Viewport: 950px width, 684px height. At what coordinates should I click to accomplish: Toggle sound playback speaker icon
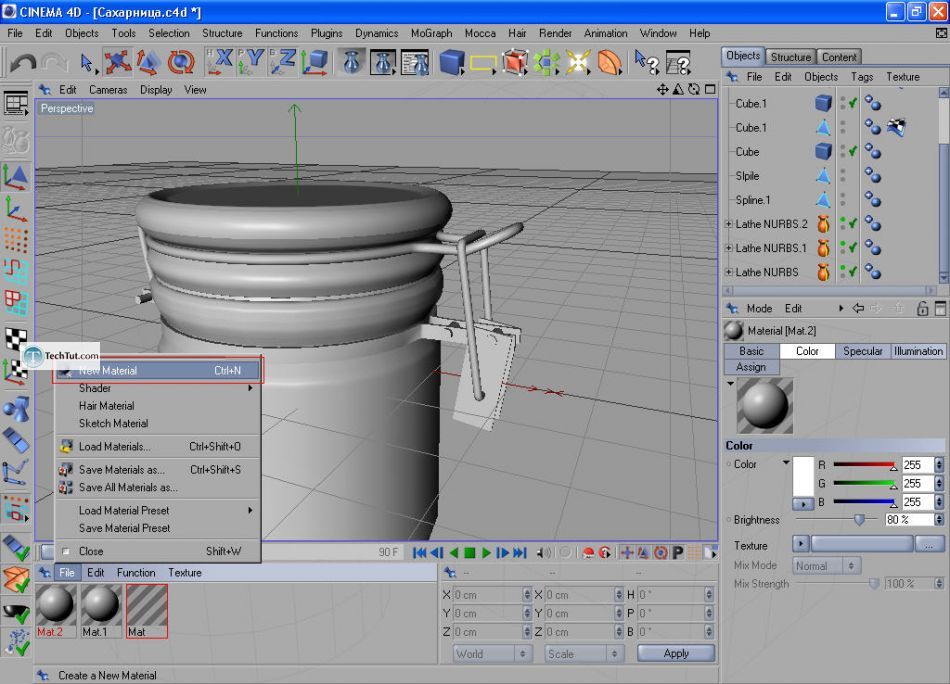pos(544,553)
